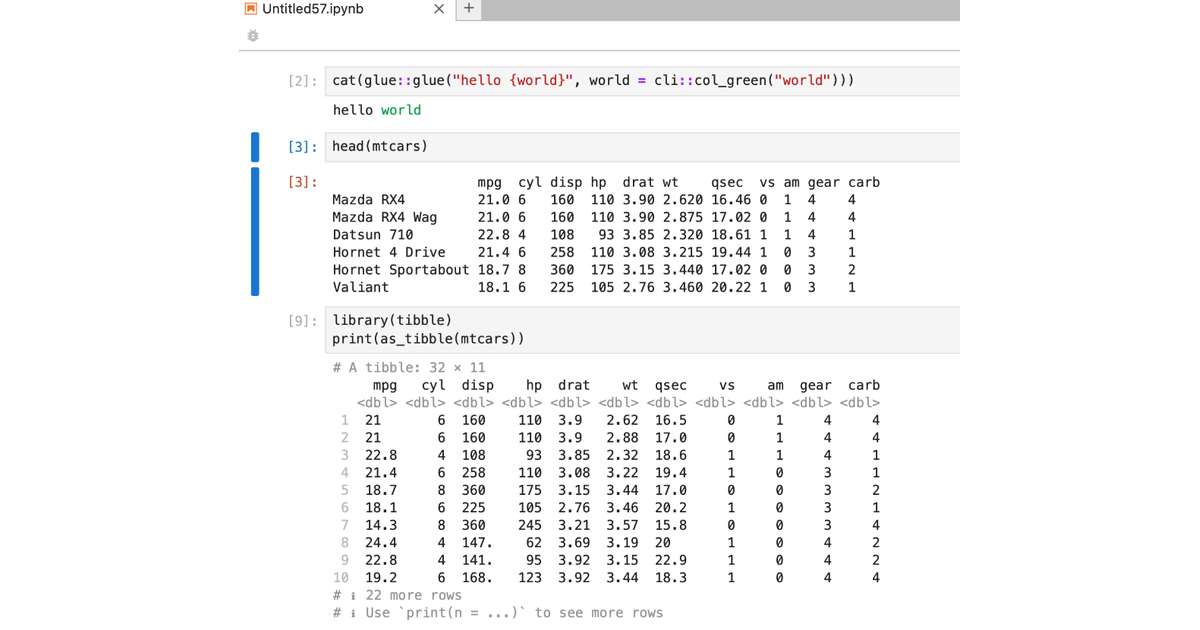Click the orange notebook icon in tab
The image size is (1200, 630).
pos(251,9)
